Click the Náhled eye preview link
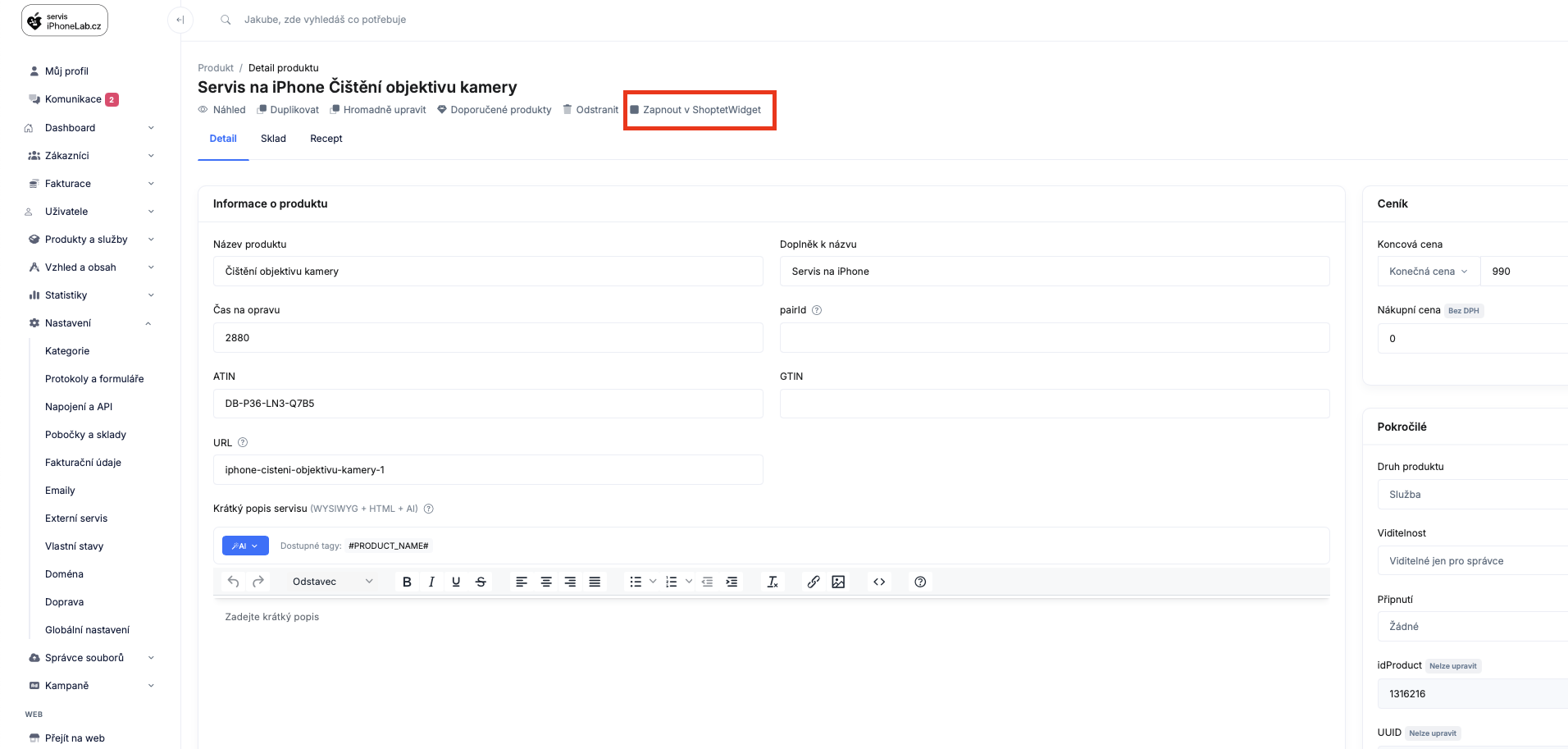The image size is (1568, 749). [222, 110]
